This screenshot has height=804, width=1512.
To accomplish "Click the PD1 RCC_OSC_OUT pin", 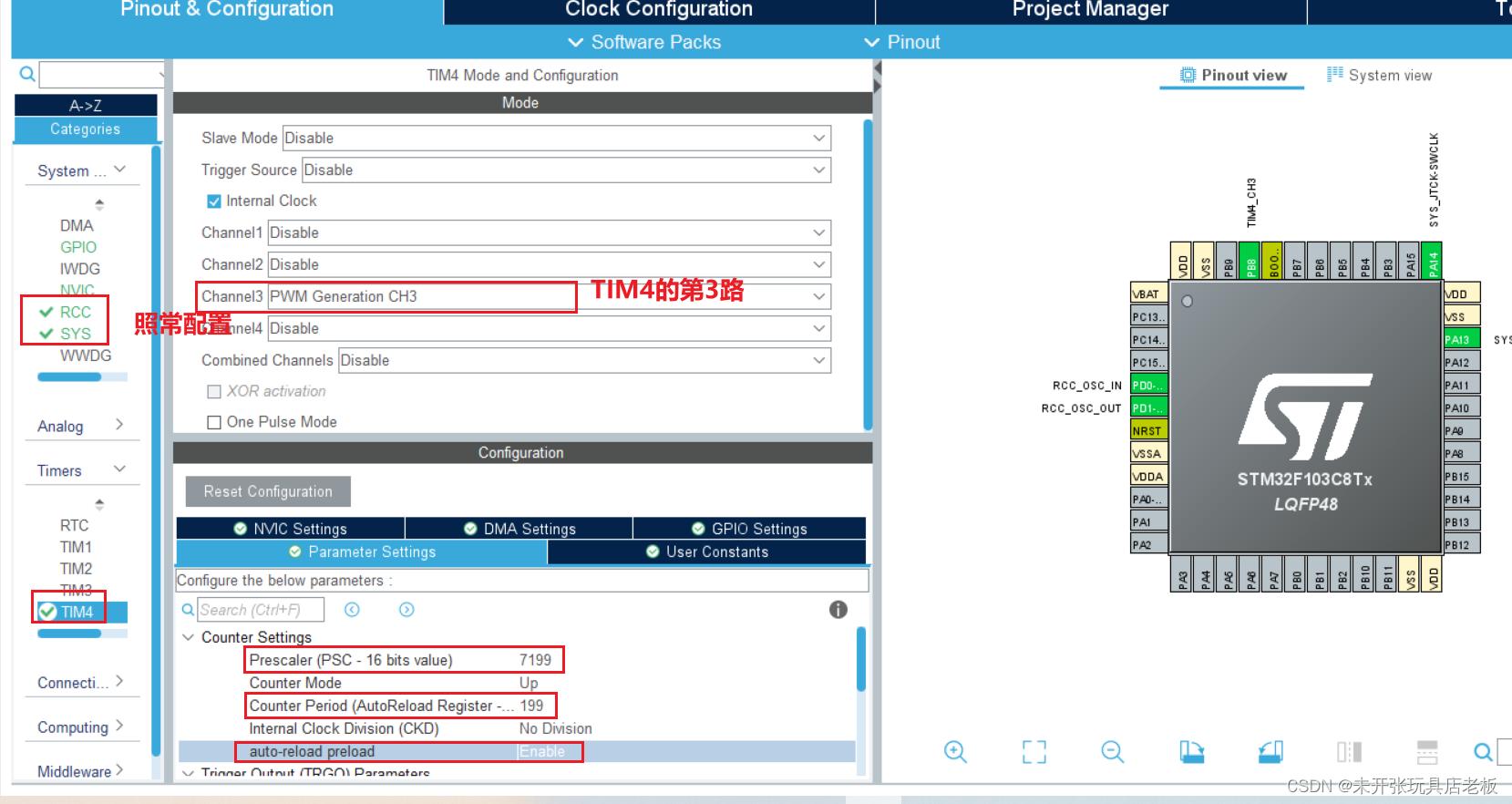I will coord(1148,407).
